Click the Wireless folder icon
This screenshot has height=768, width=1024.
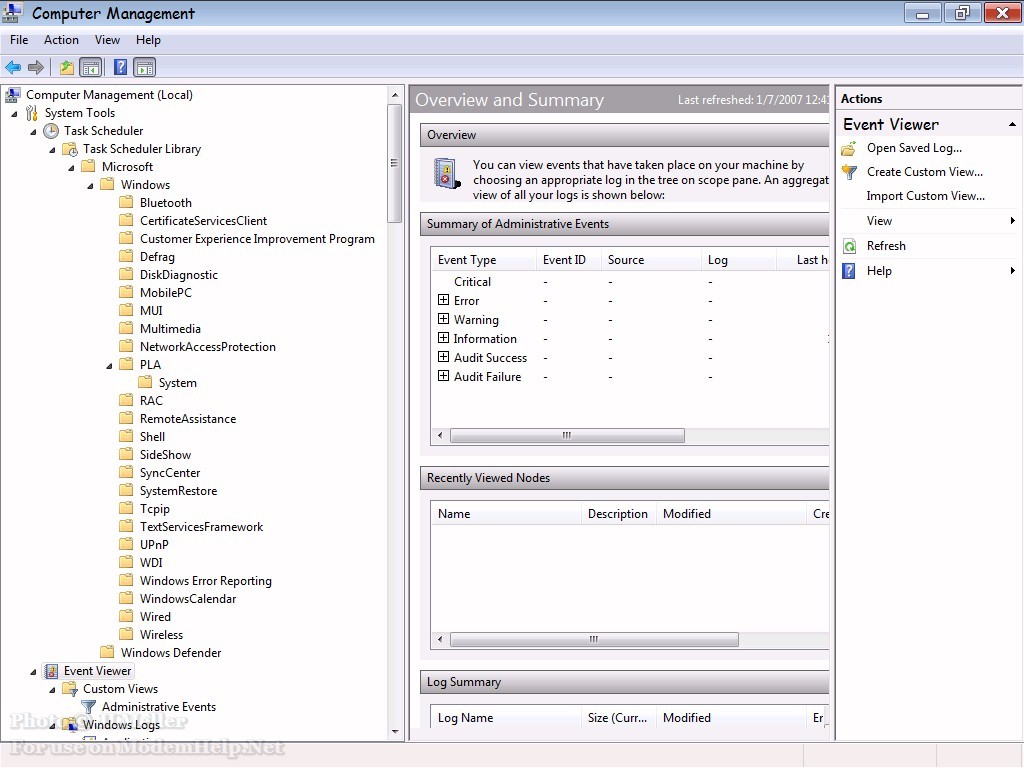point(127,634)
